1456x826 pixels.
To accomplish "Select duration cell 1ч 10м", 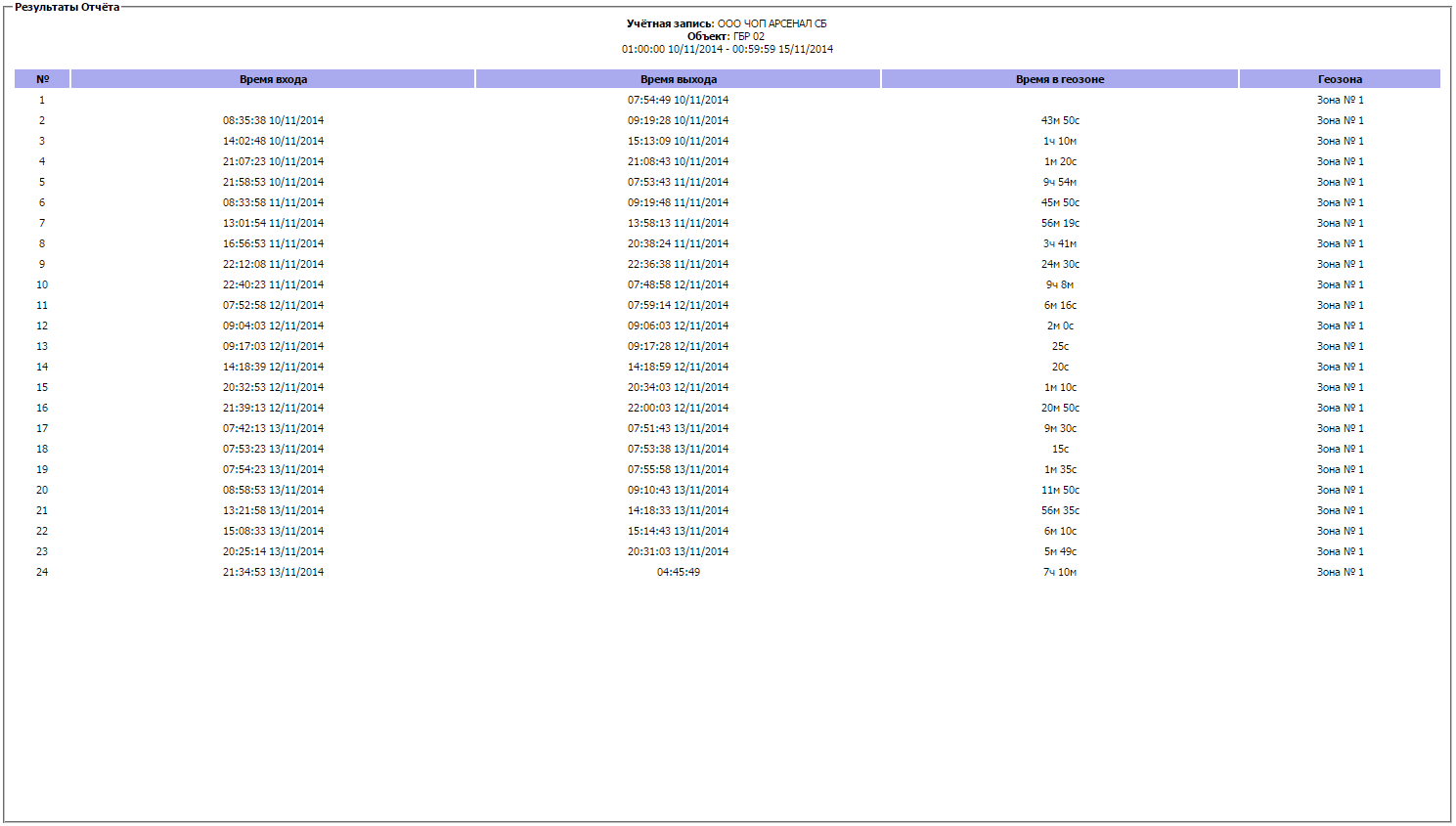I will click(1060, 141).
